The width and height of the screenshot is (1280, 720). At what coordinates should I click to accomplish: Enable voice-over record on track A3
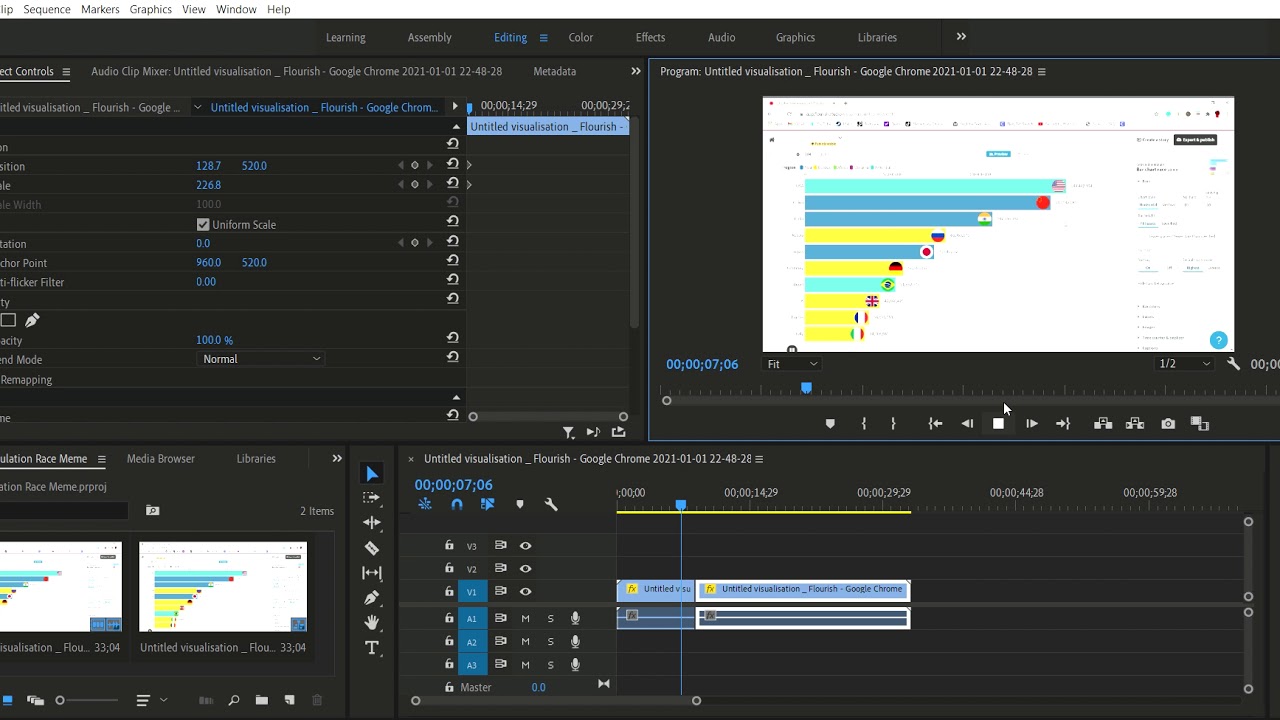pyautogui.click(x=575, y=665)
